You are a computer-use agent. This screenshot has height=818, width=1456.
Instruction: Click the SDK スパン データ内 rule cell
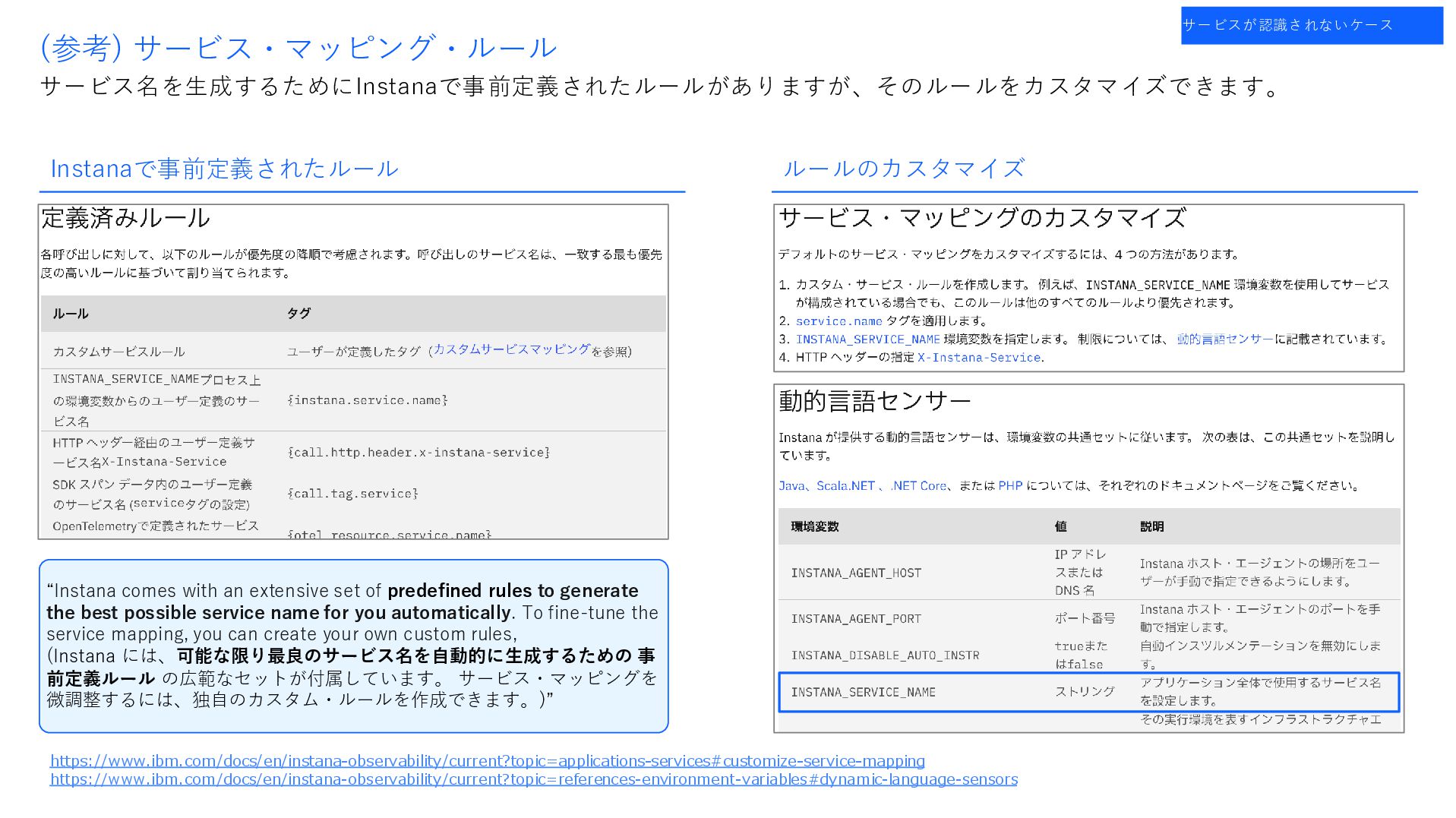152,494
